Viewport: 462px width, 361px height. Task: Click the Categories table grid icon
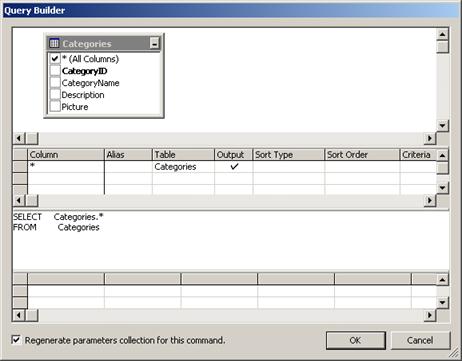(54, 43)
